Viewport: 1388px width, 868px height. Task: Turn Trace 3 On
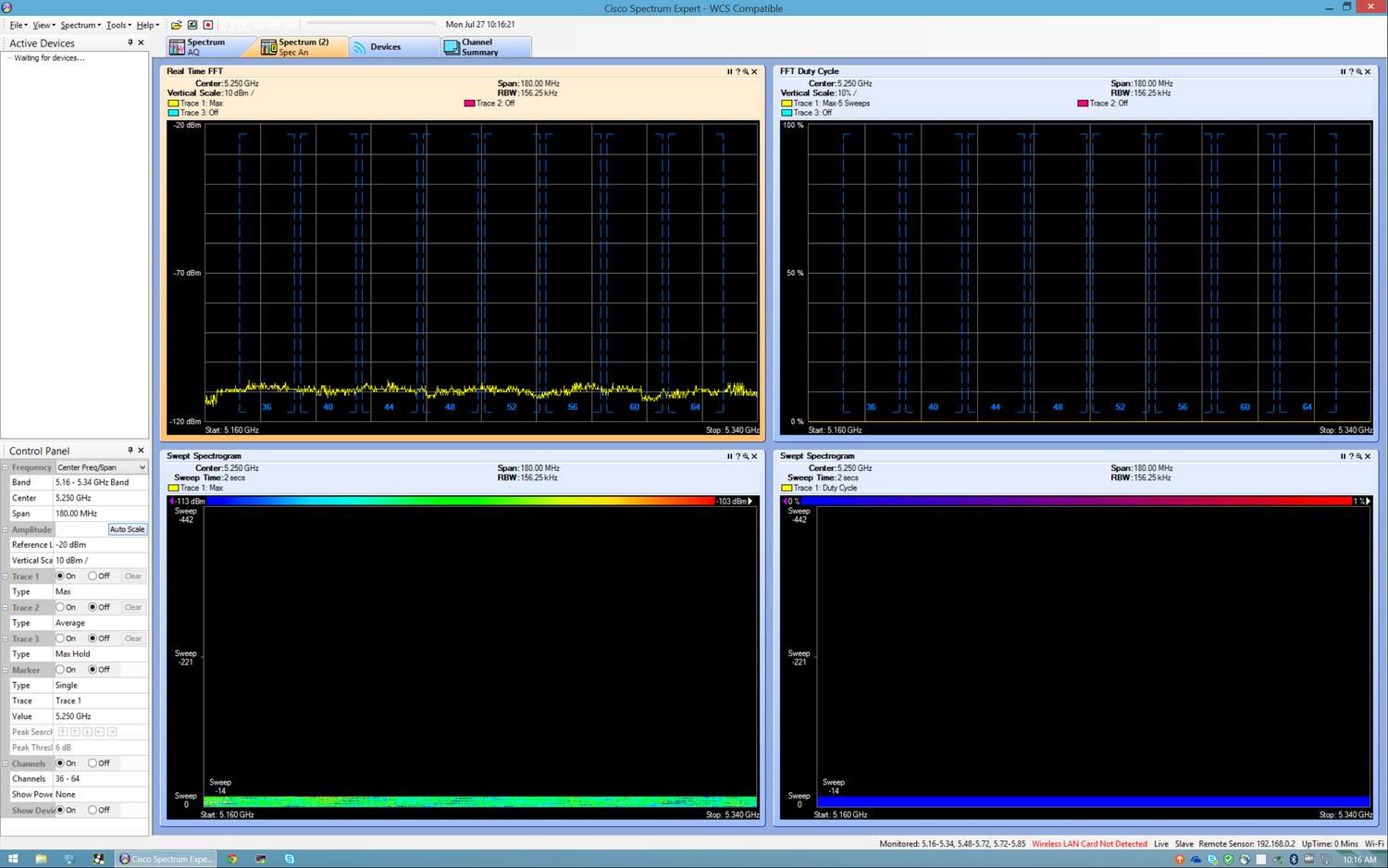pos(60,639)
